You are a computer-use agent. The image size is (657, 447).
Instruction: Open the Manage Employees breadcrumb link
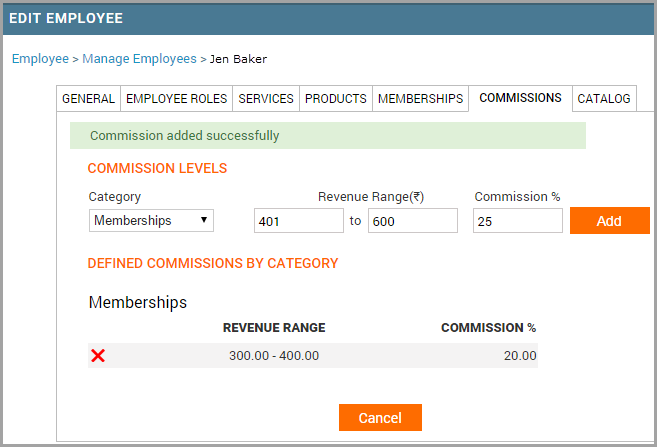coord(139,59)
